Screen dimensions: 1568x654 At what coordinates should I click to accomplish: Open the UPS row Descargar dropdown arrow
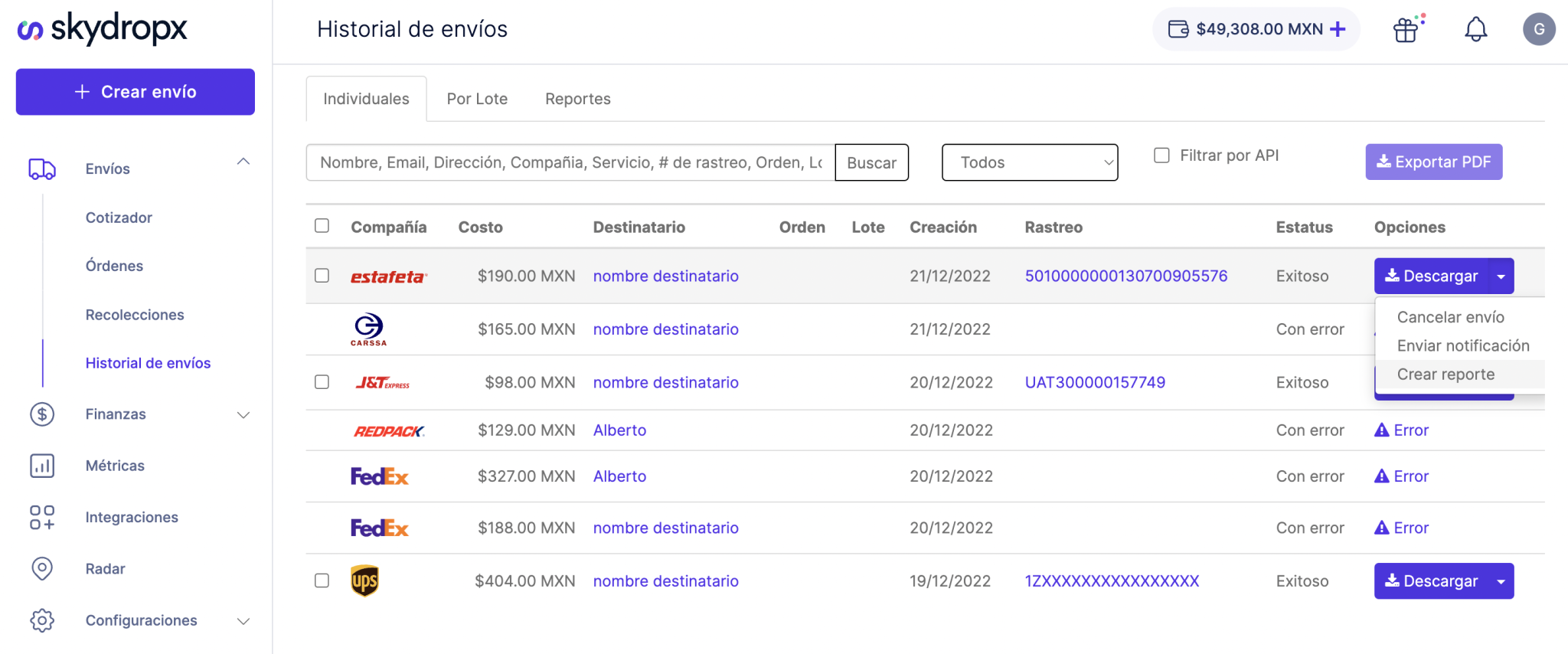coord(1501,581)
